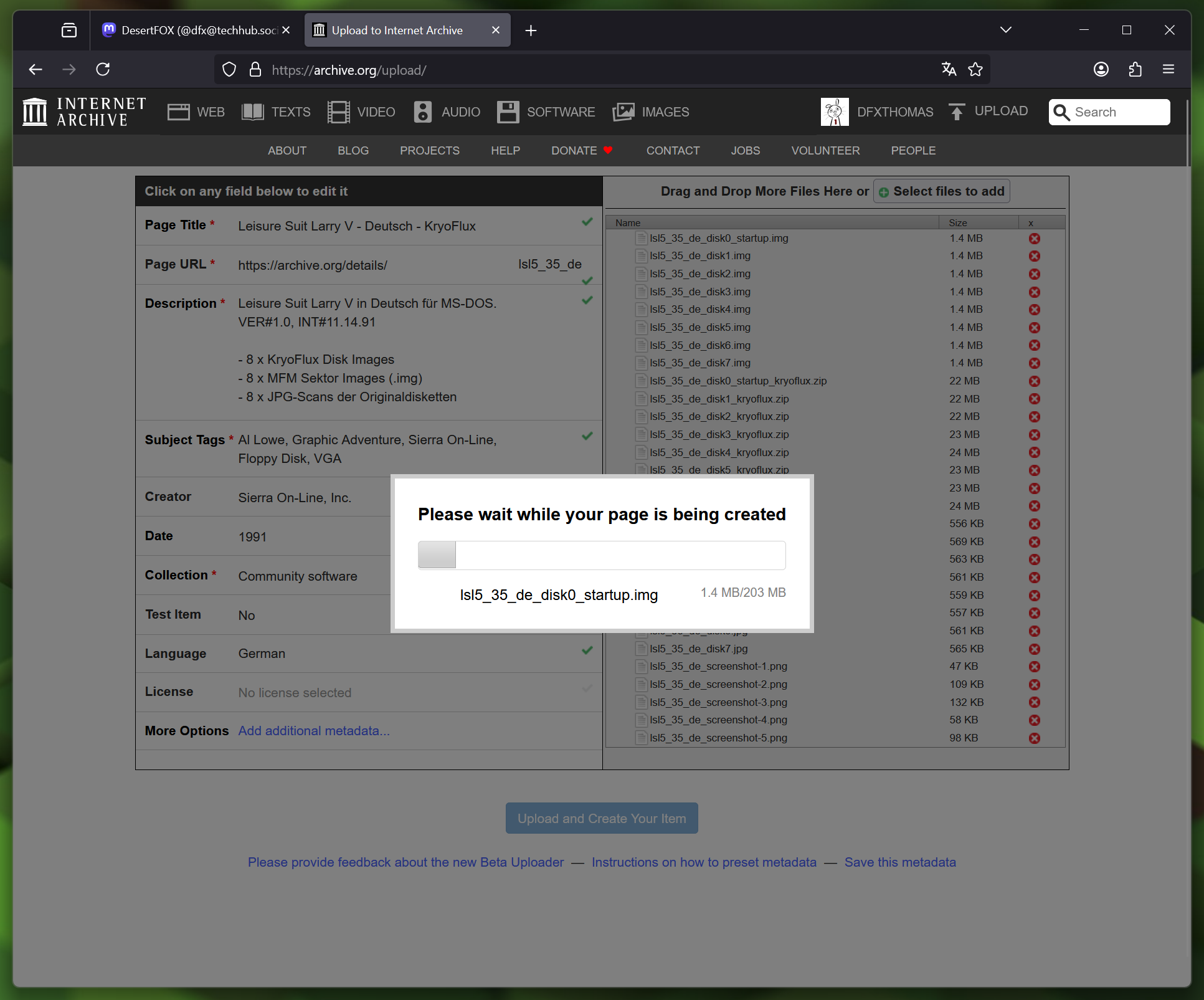
Task: Open the Projects menu item
Action: [x=430, y=151]
